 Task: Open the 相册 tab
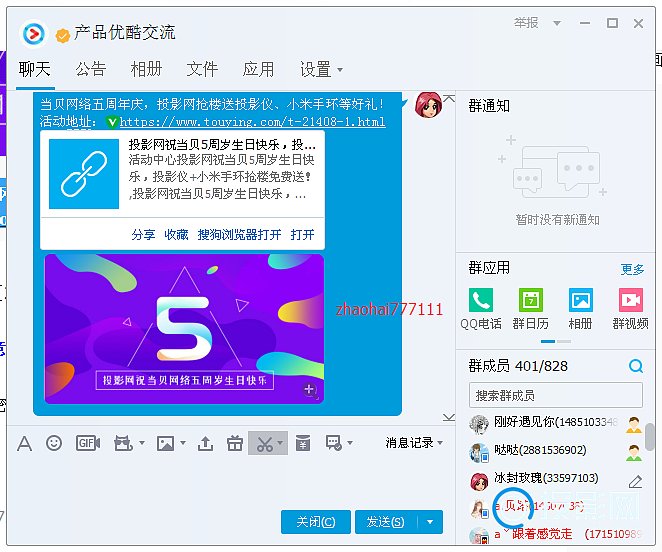[146, 69]
